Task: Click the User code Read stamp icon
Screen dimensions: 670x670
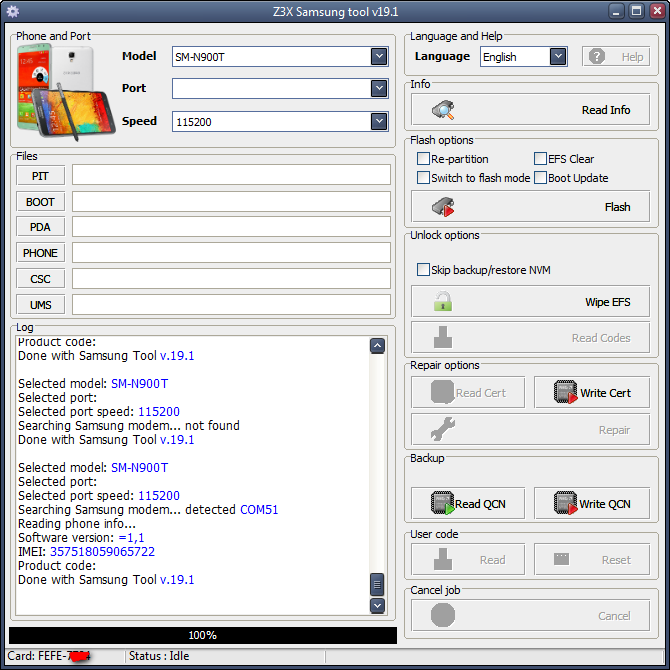Action: [443, 559]
